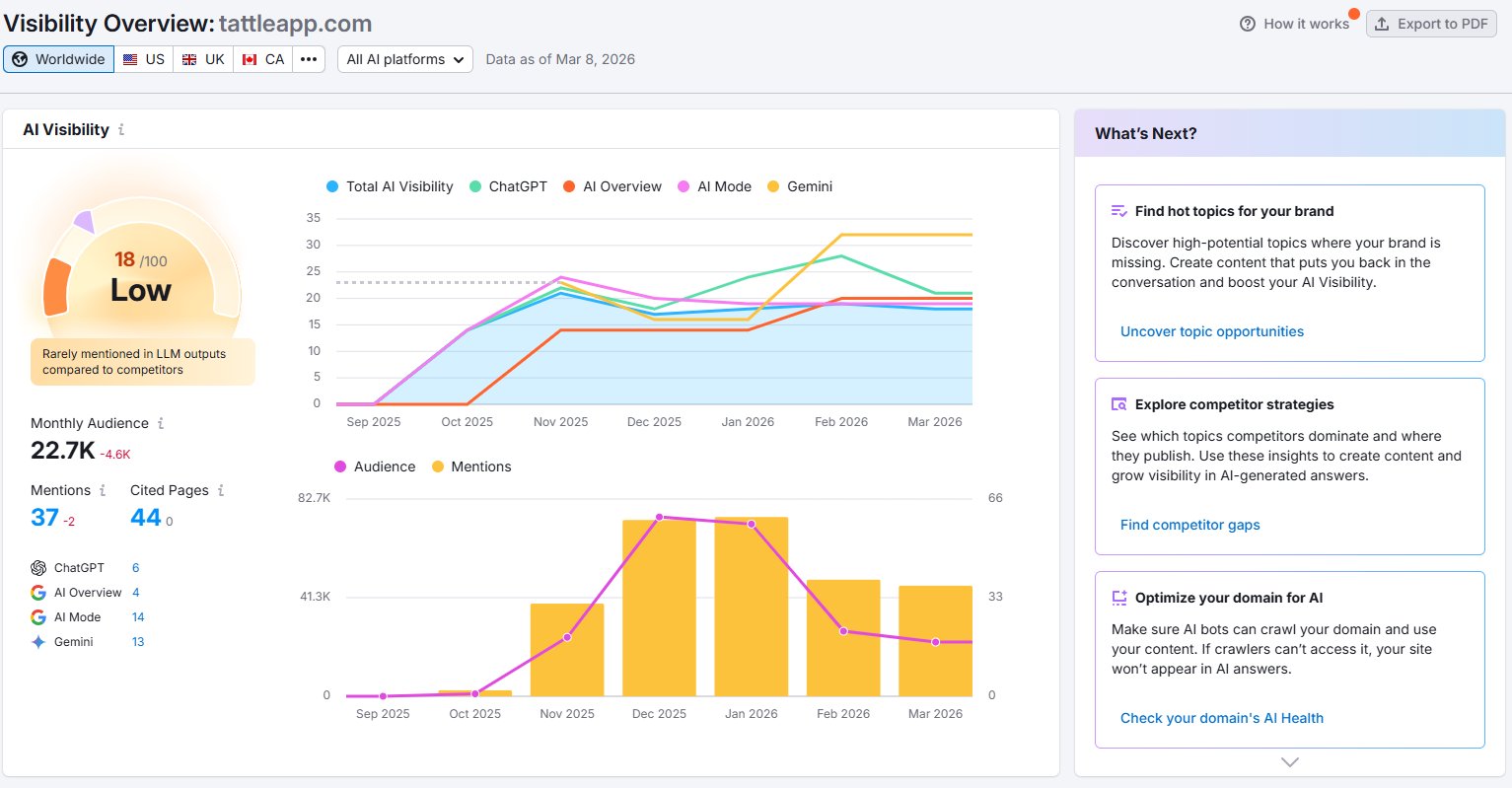Click Gemini mentions value 13
1512x788 pixels.
138,642
